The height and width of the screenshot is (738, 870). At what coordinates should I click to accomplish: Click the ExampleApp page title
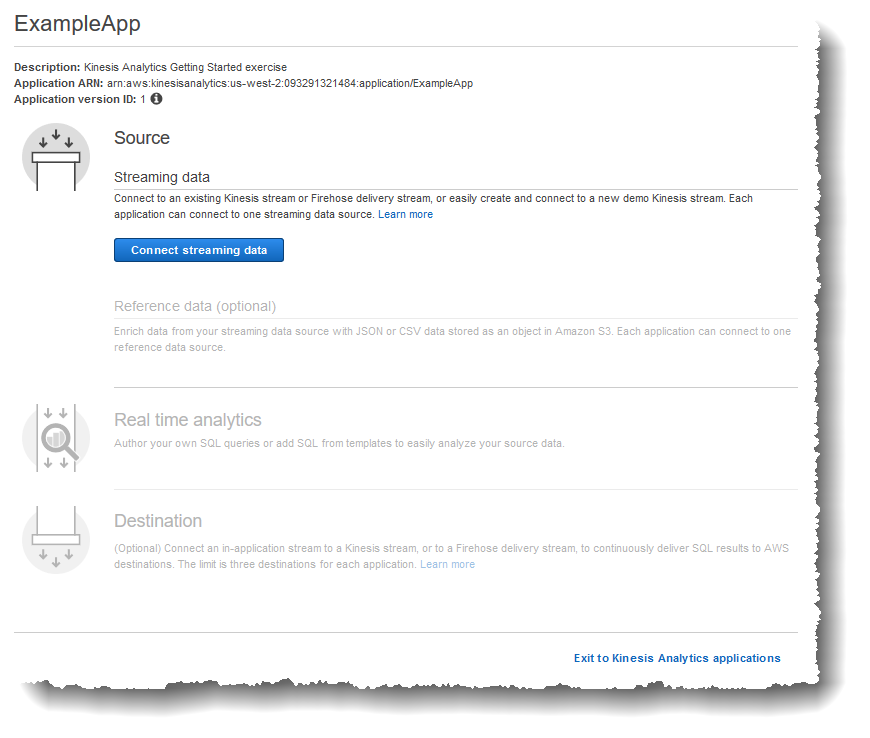pyautogui.click(x=77, y=24)
